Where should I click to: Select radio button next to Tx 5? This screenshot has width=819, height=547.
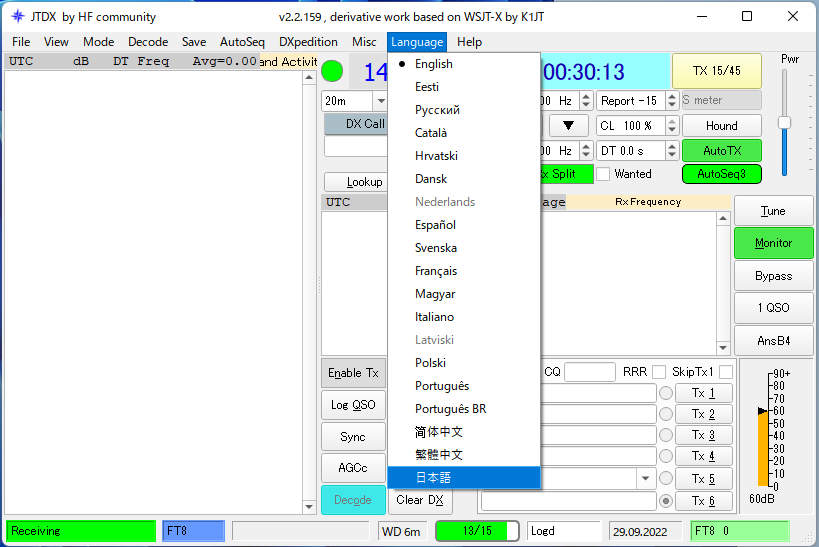666,478
